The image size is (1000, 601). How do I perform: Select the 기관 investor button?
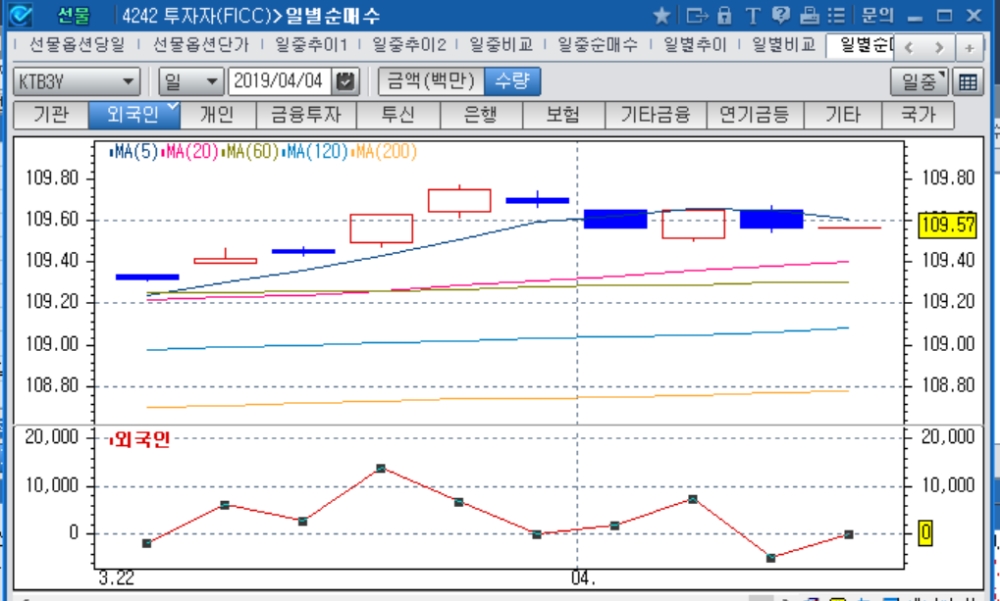[50, 115]
